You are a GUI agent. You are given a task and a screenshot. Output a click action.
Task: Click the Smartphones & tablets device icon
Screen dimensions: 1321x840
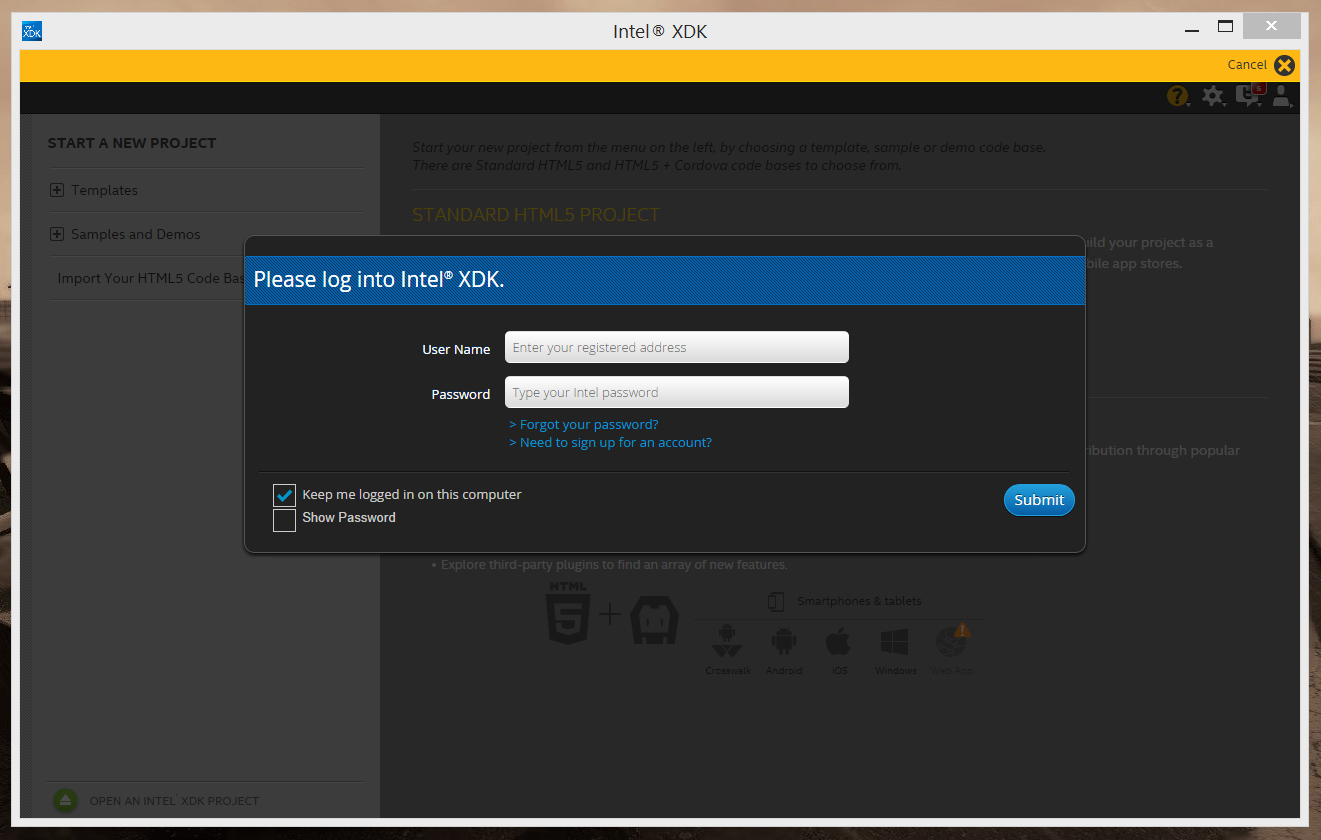pyautogui.click(x=775, y=601)
